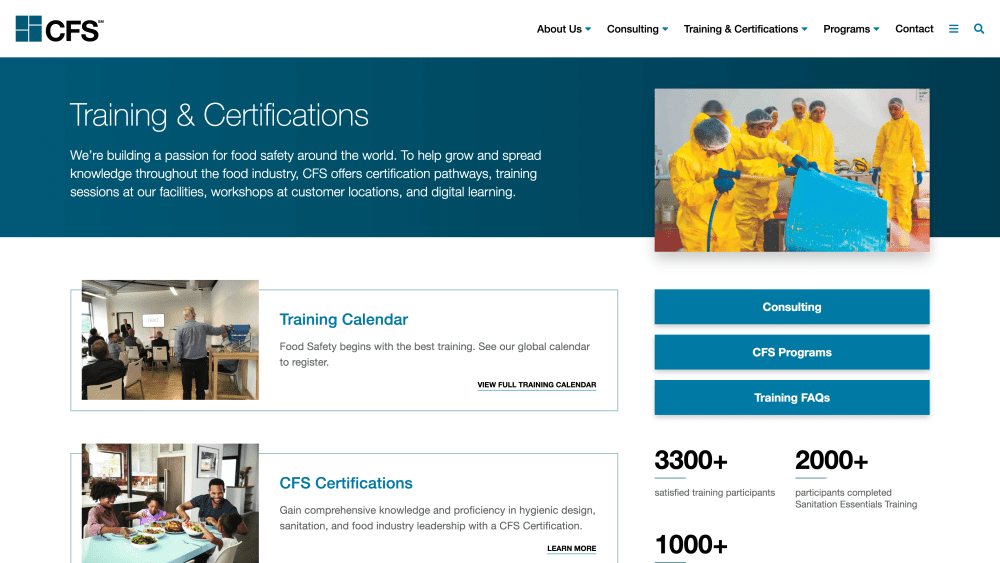Click the Training Calendar description paragraph
This screenshot has height=563, width=1000.
point(434,354)
